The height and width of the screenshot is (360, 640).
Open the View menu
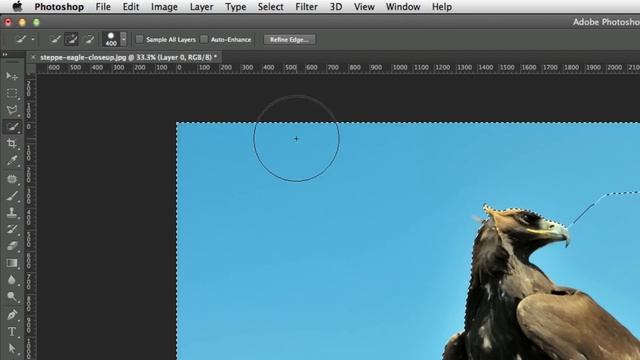point(364,7)
